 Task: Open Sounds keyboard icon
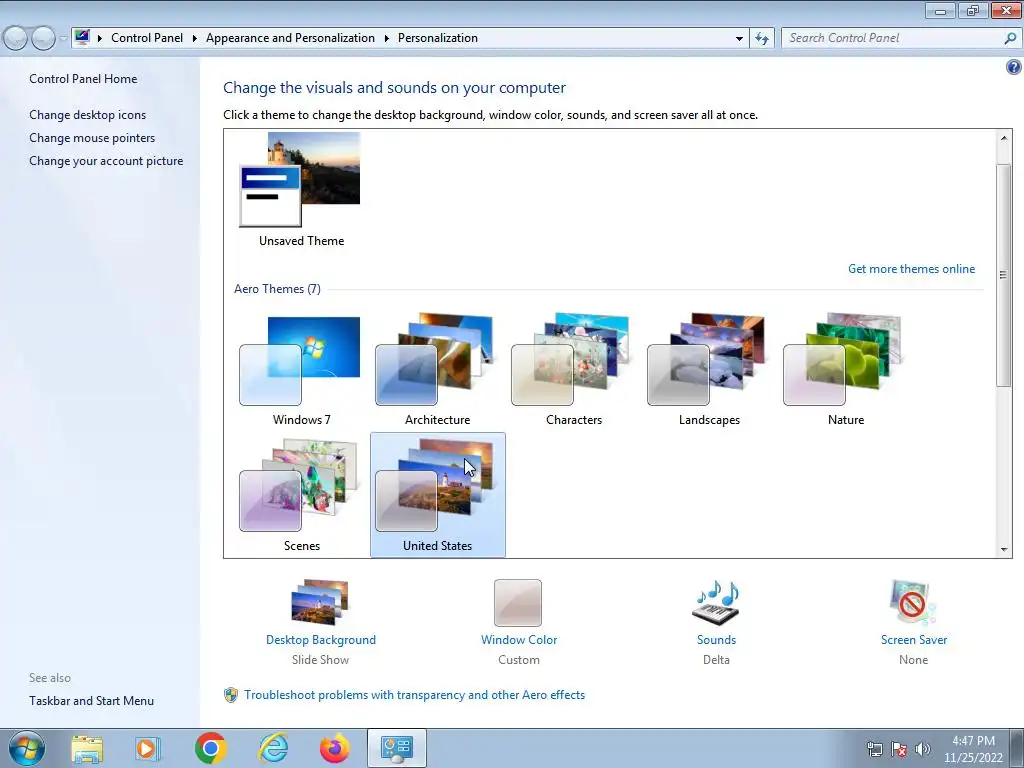click(716, 602)
